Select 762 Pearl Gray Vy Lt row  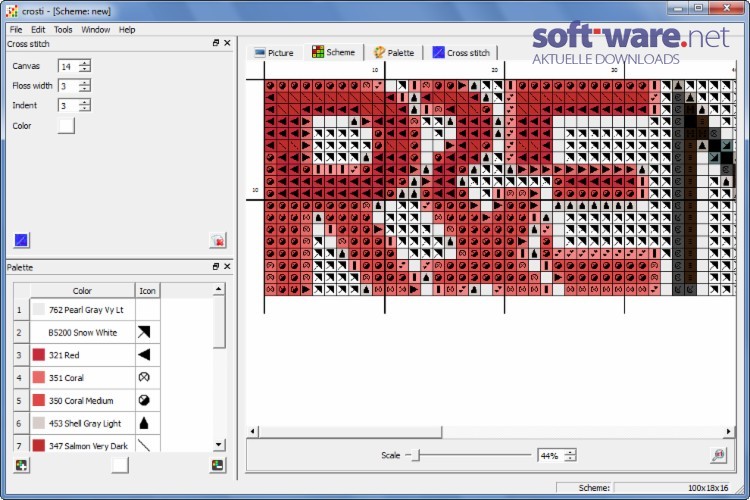coord(87,310)
